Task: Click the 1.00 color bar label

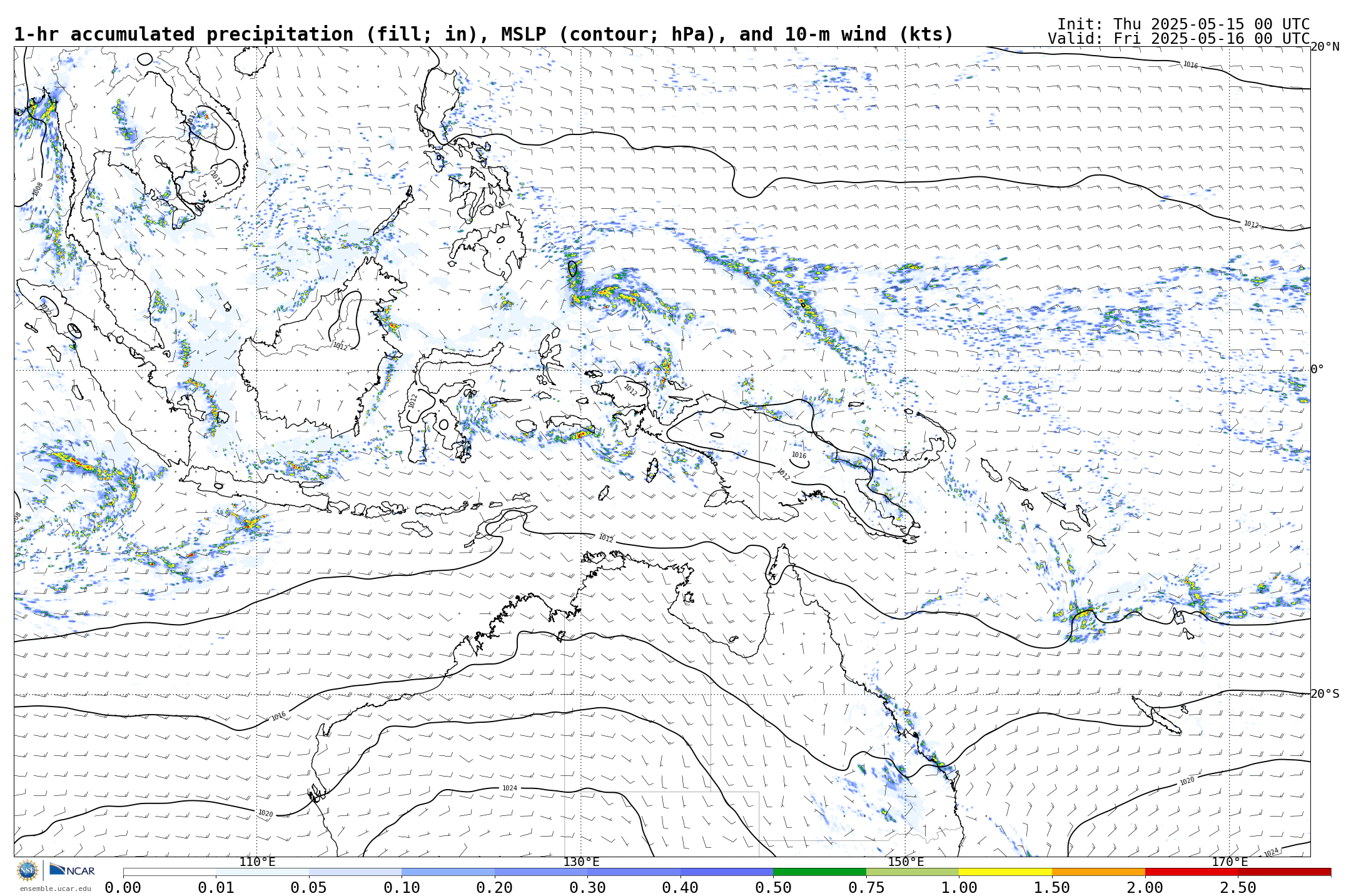Action: tap(959, 888)
